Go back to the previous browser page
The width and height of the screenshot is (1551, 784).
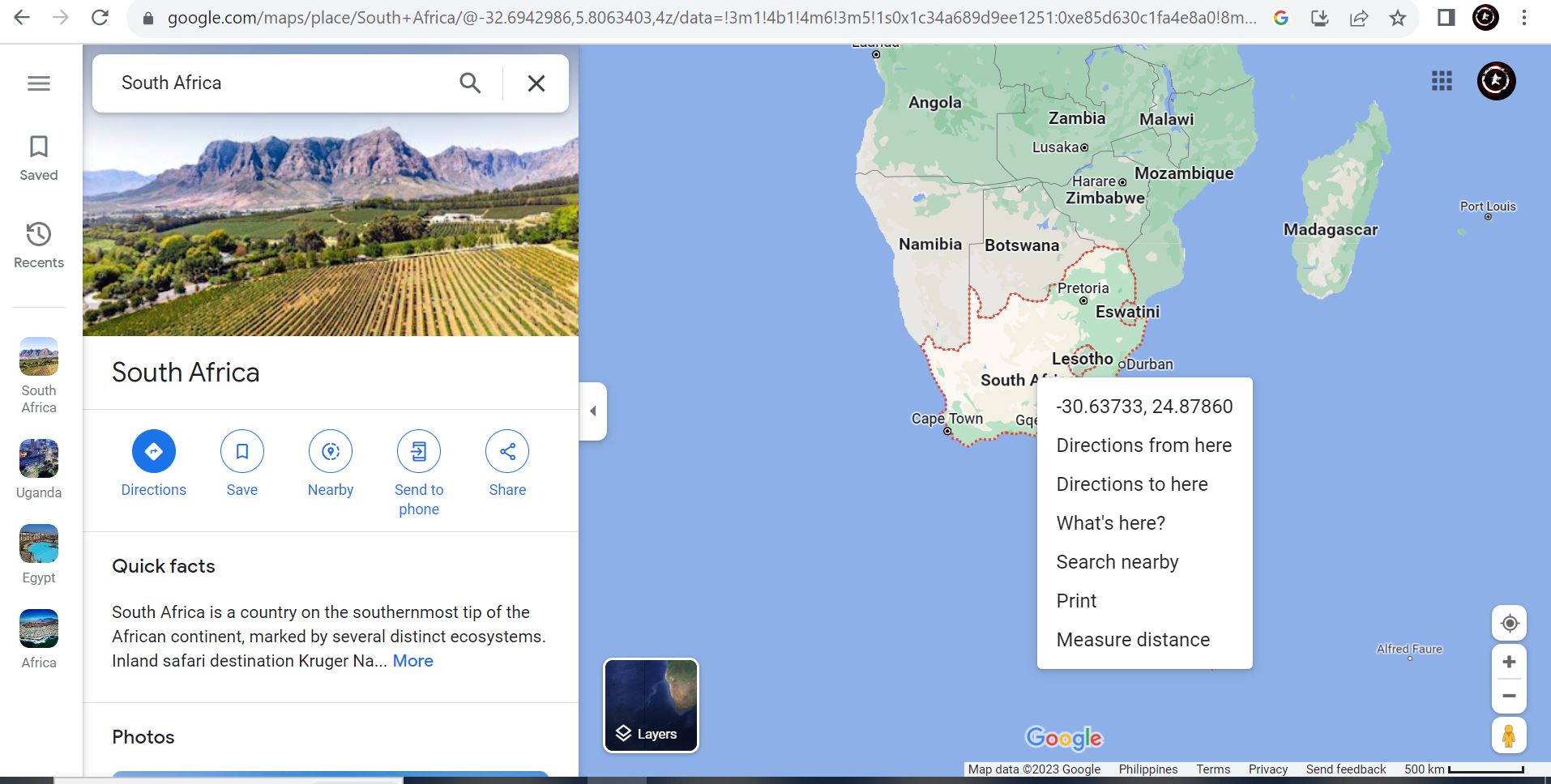tap(22, 17)
